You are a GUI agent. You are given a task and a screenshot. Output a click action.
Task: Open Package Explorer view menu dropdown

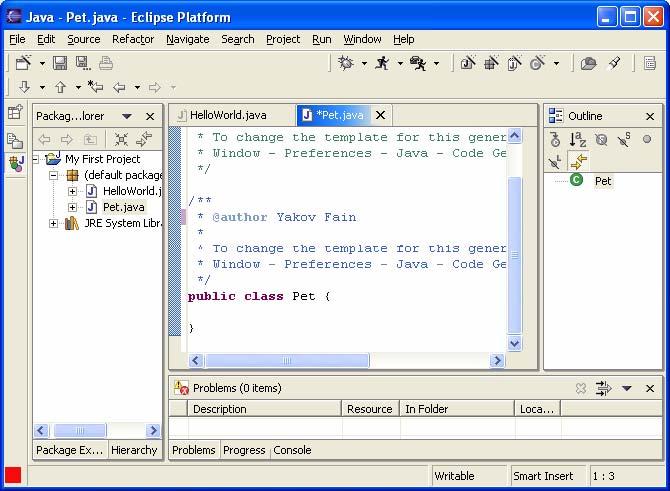tap(126, 116)
